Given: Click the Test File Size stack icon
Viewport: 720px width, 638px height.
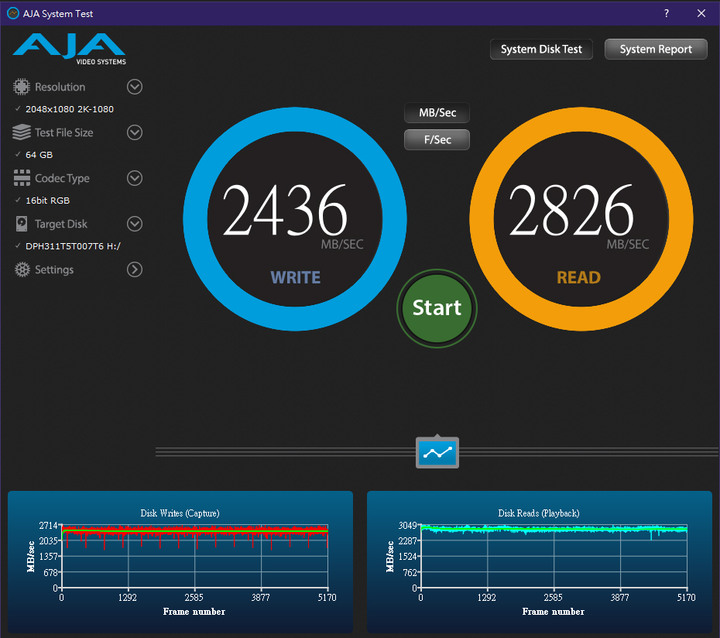Looking at the screenshot, I should (22, 132).
